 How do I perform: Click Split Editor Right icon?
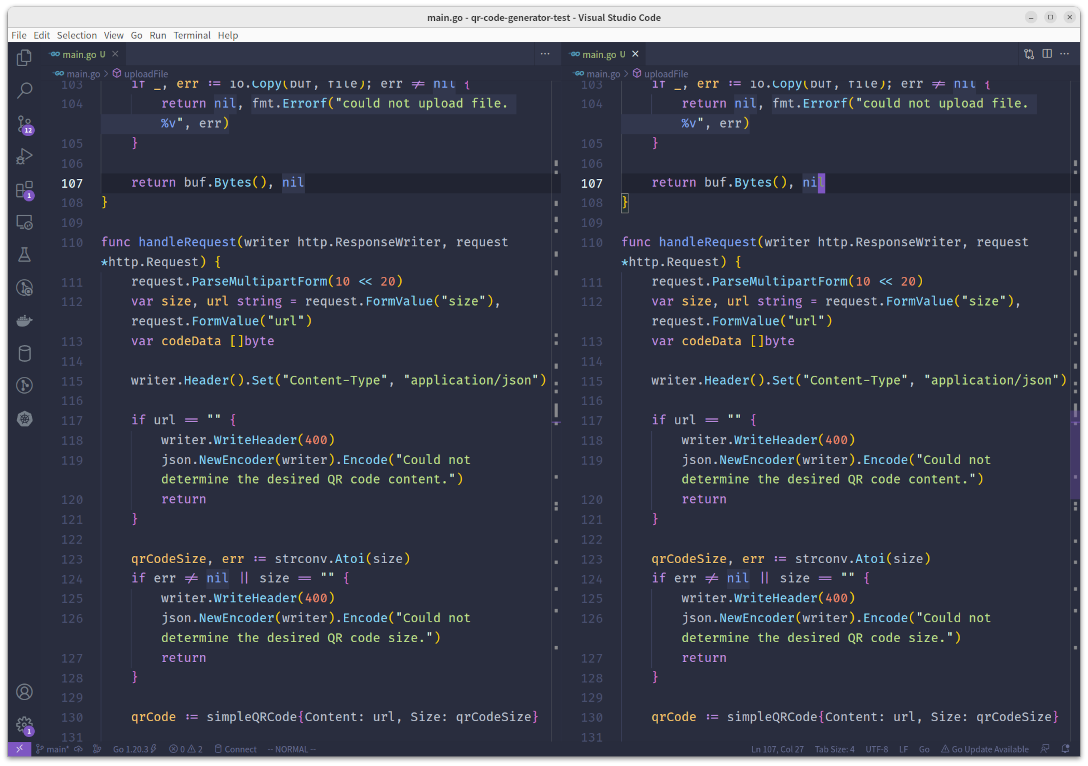pyautogui.click(x=1047, y=54)
